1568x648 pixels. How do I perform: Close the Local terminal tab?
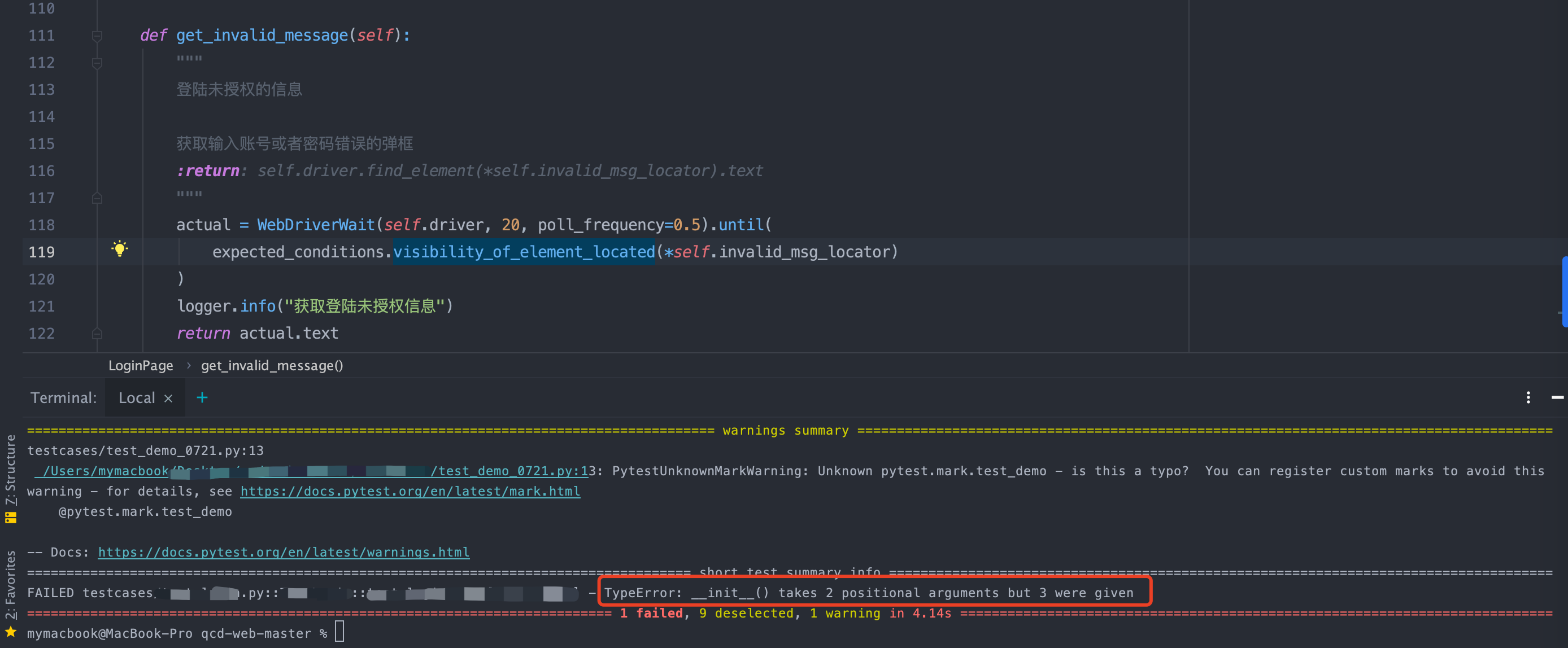coord(169,399)
